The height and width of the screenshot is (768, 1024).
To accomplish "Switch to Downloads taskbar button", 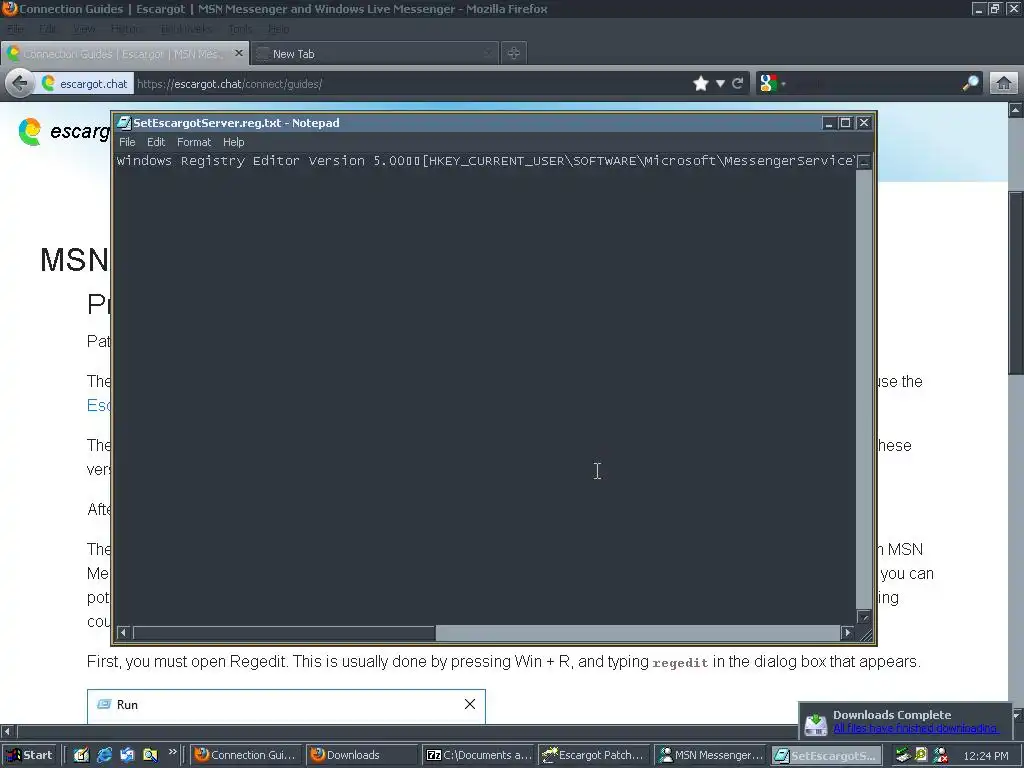I will pos(362,755).
